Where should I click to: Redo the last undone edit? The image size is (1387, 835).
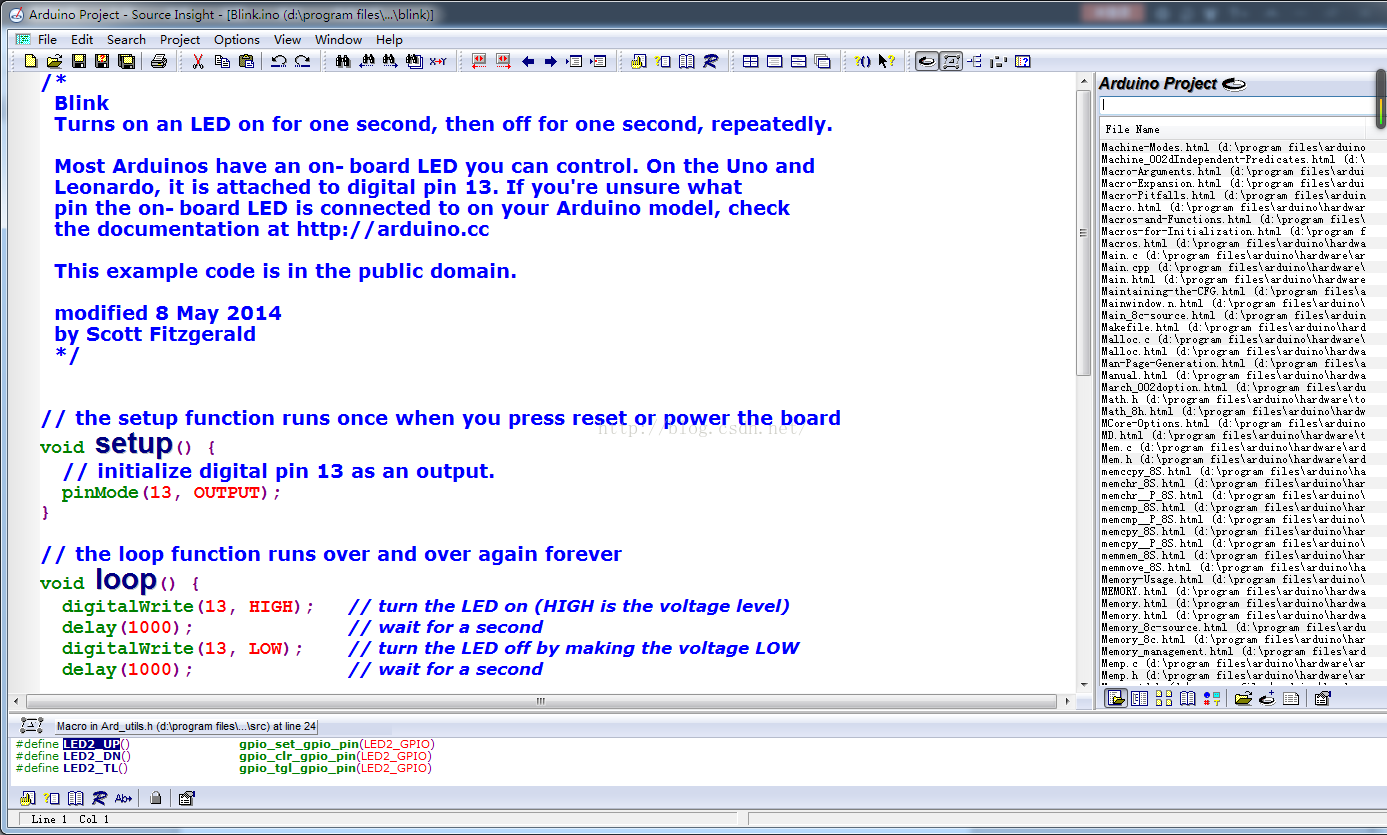click(302, 61)
